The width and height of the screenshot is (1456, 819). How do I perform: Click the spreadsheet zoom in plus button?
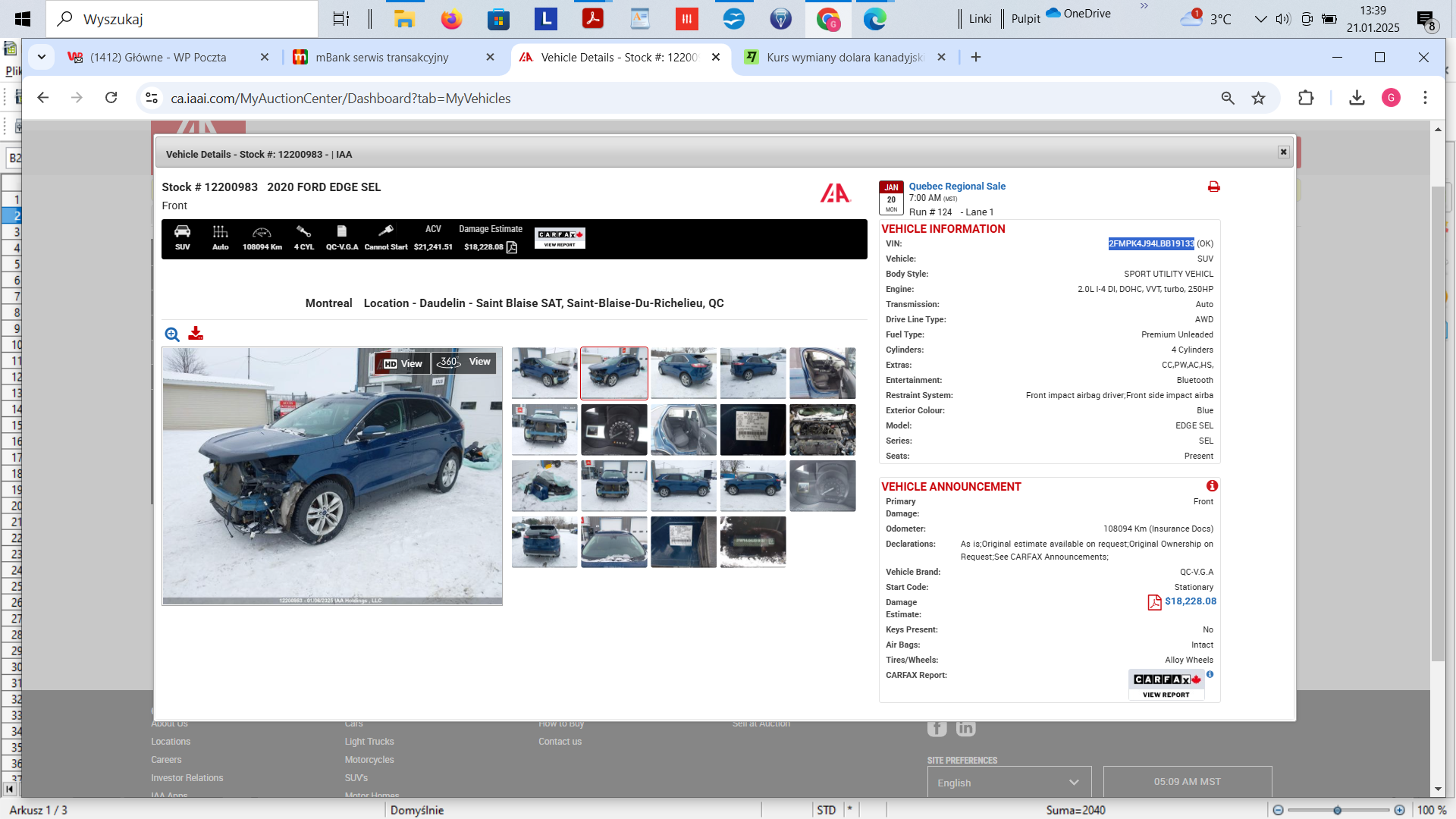tap(1400, 811)
